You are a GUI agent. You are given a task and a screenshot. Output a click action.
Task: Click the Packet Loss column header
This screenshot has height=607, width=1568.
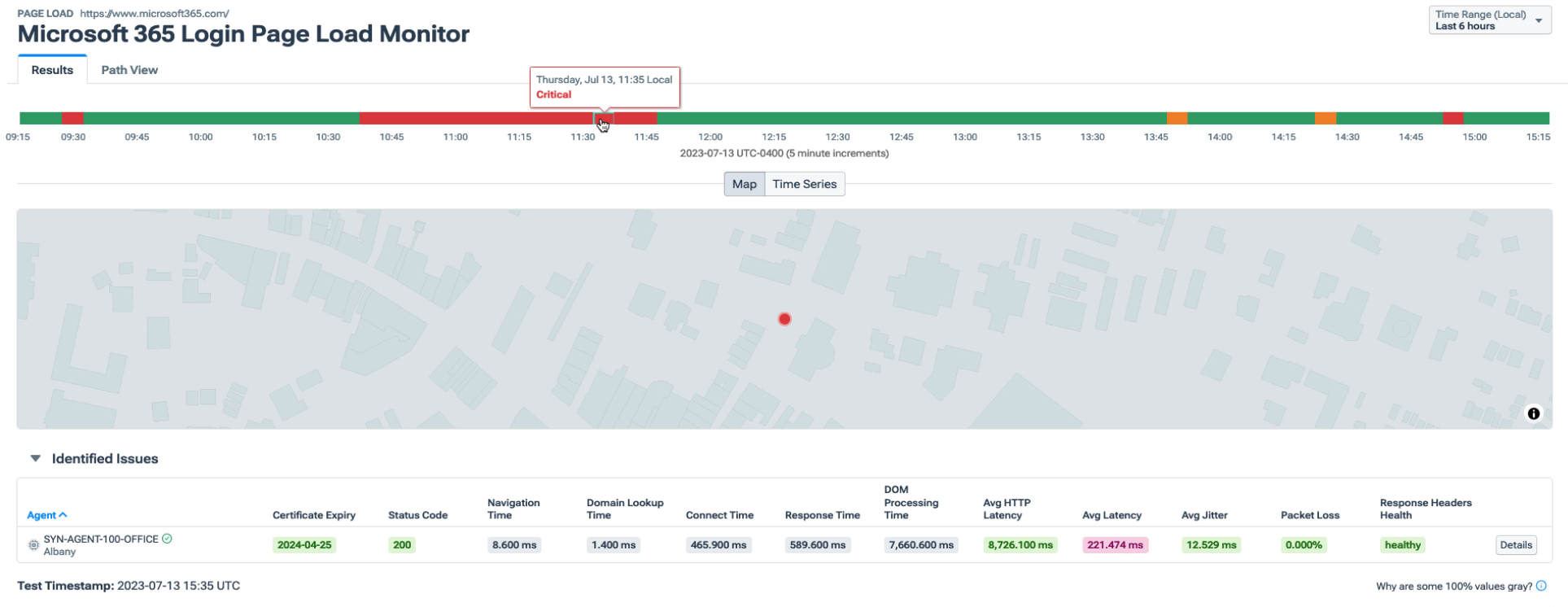pyautogui.click(x=1310, y=515)
